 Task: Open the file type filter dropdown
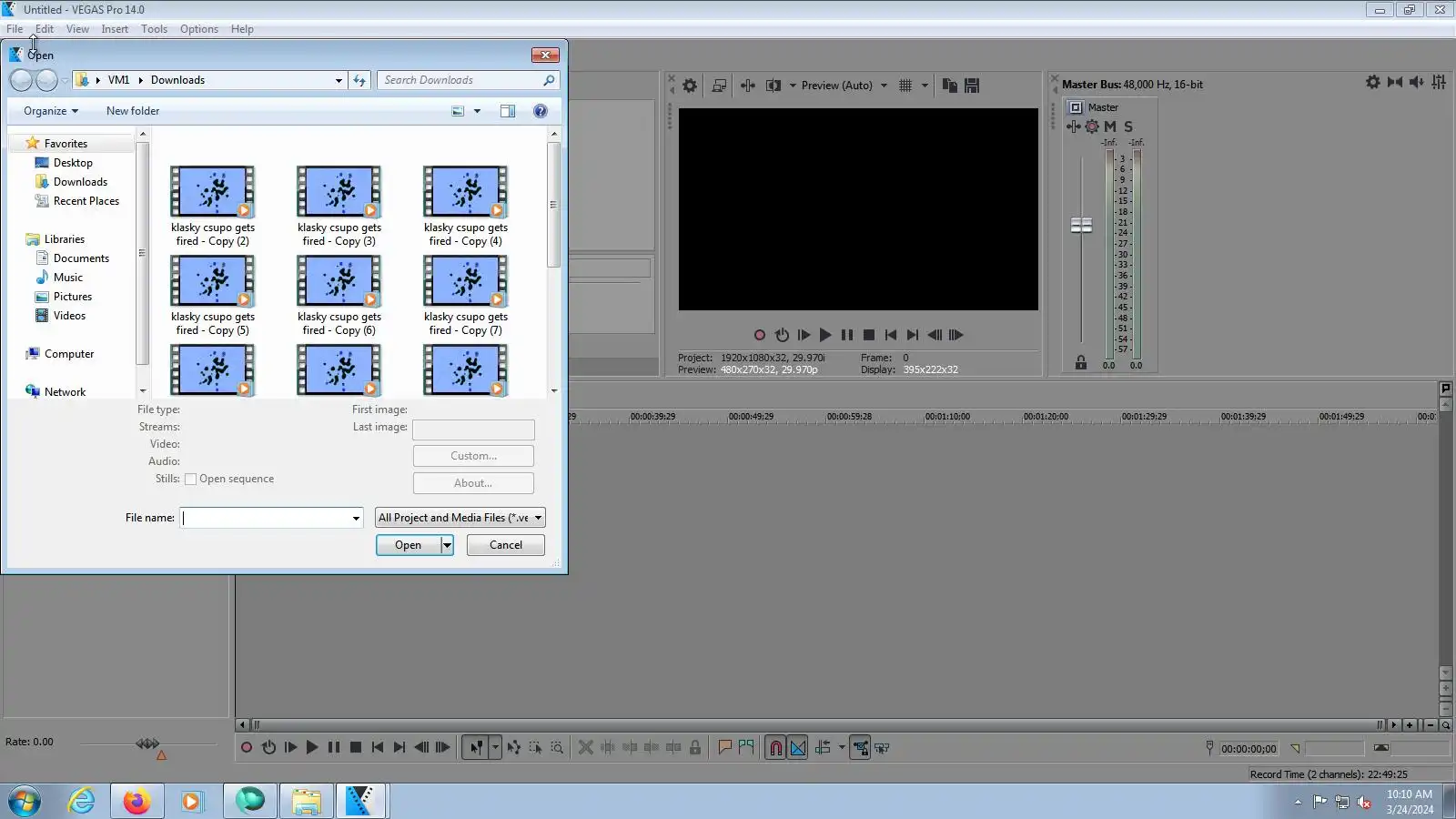click(460, 518)
